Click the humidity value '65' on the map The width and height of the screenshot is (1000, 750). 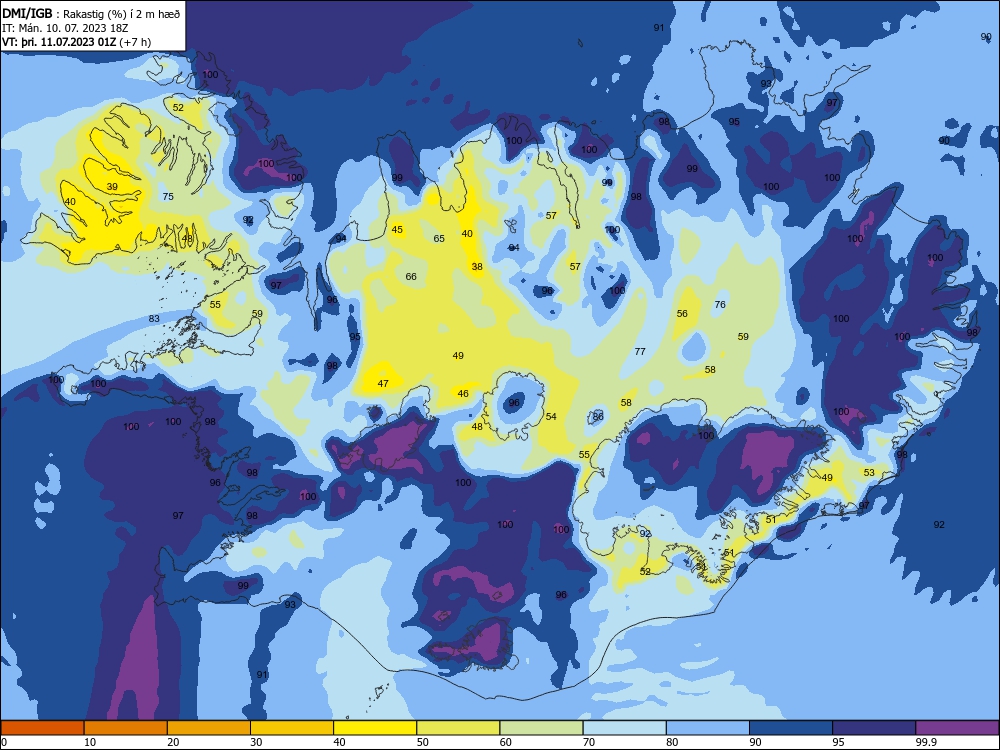tap(439, 239)
